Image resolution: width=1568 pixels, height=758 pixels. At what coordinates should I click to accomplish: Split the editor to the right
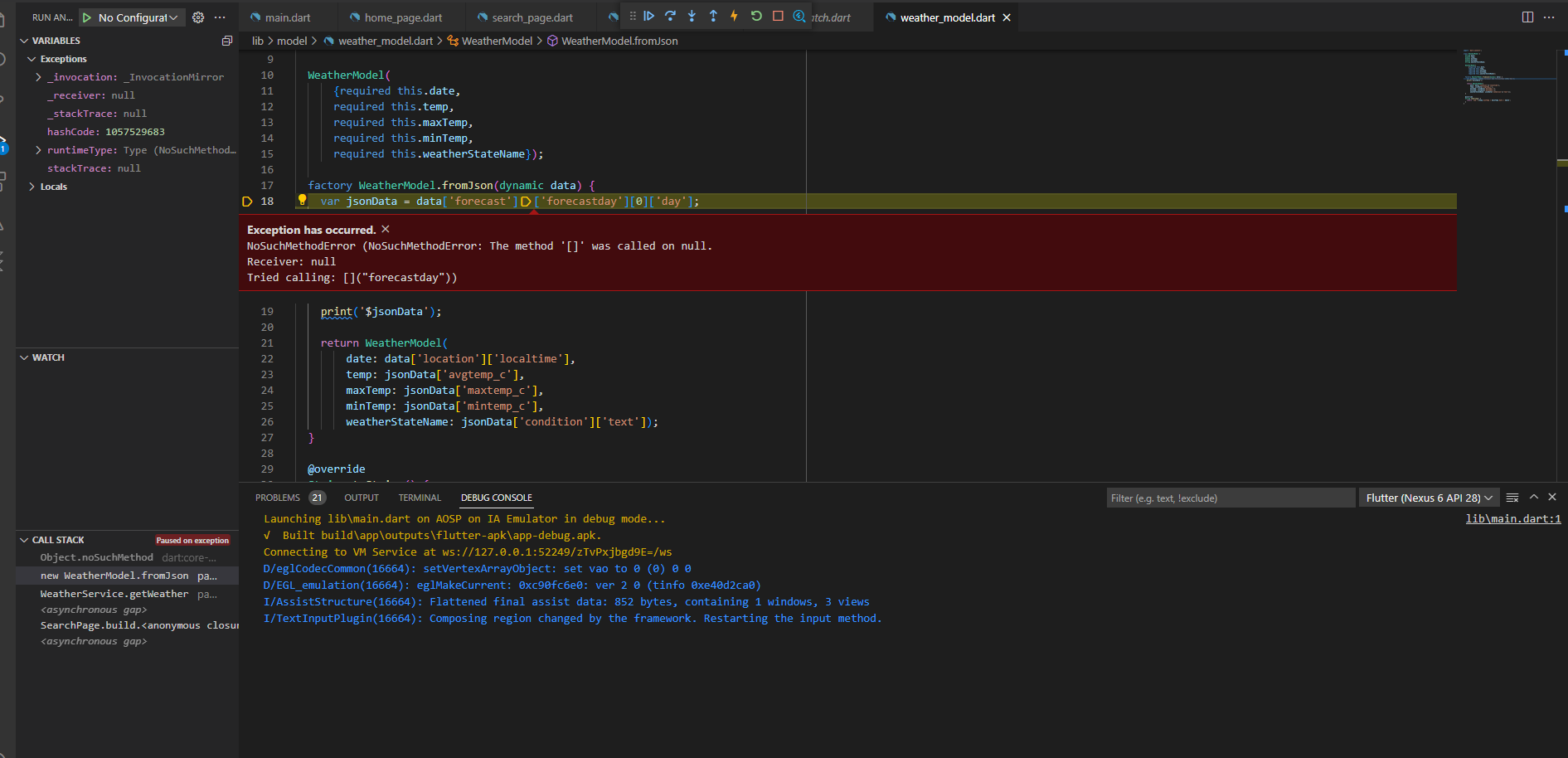pyautogui.click(x=1527, y=17)
